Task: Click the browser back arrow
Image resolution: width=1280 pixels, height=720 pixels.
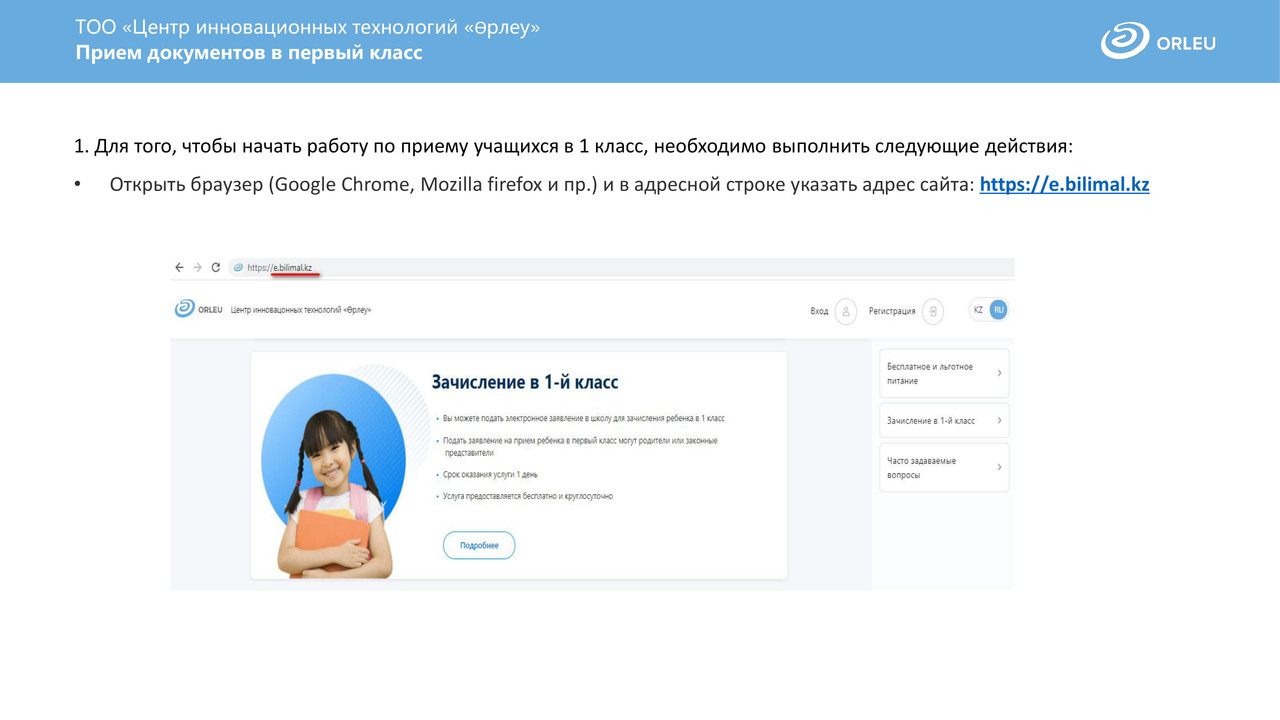Action: pyautogui.click(x=179, y=267)
